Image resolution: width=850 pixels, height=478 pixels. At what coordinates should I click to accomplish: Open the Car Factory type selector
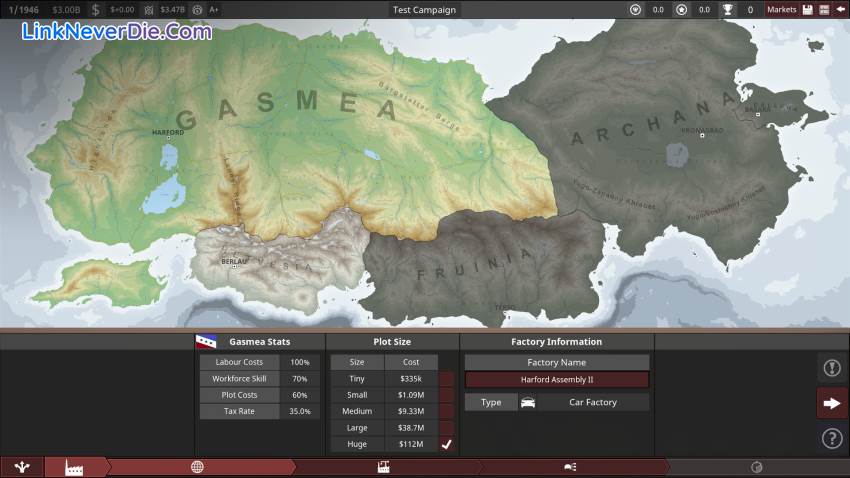coord(593,402)
